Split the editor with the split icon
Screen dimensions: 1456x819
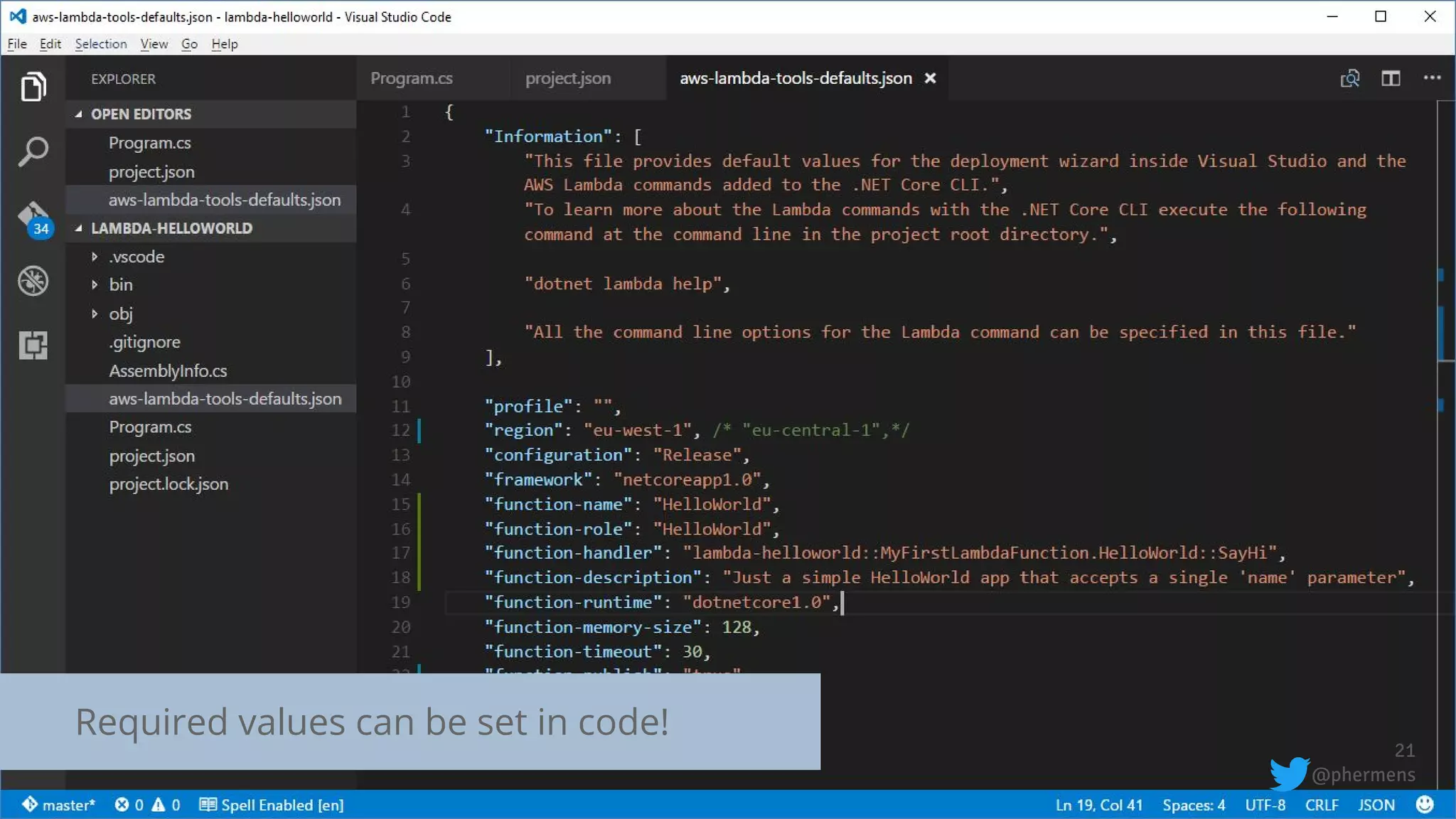tap(1391, 78)
